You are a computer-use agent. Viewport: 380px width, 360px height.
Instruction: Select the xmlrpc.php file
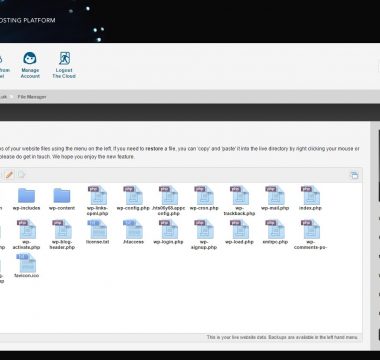coord(275,232)
